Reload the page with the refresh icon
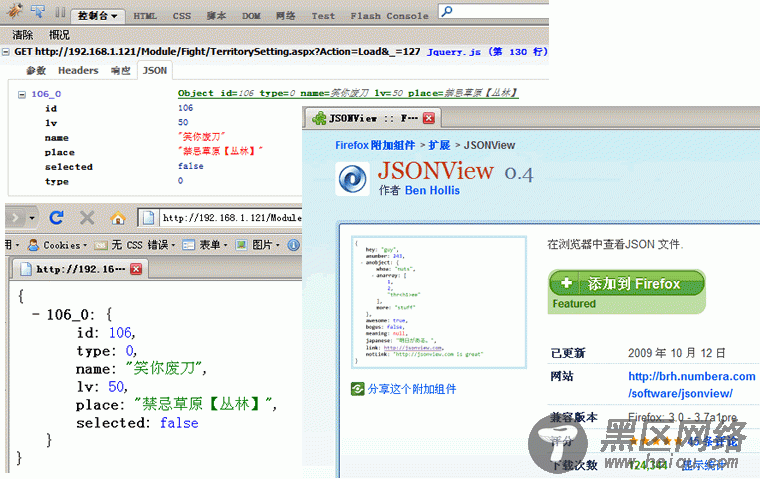This screenshot has width=760, height=479. pyautogui.click(x=57, y=218)
